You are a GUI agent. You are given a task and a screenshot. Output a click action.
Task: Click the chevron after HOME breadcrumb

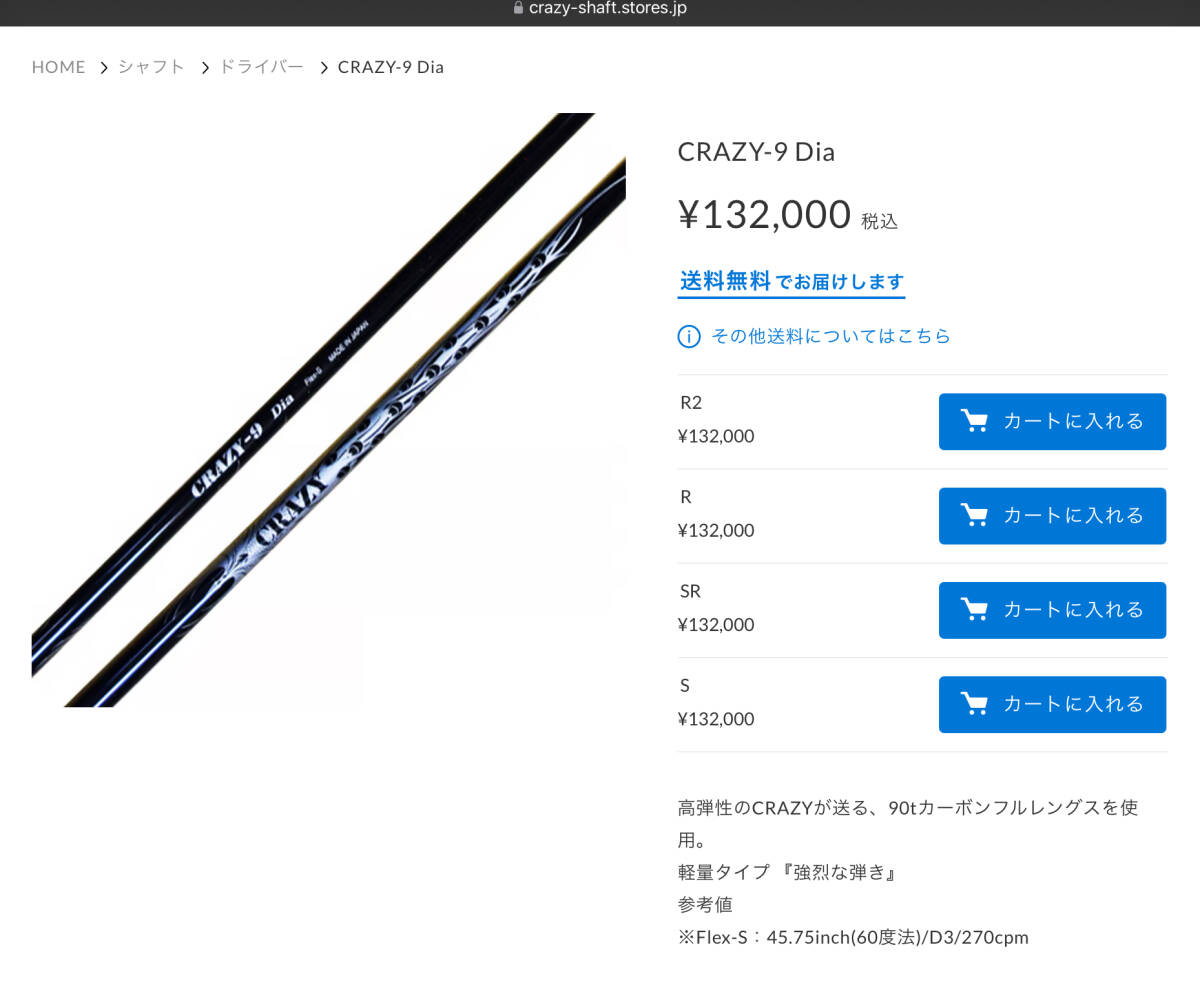[103, 68]
